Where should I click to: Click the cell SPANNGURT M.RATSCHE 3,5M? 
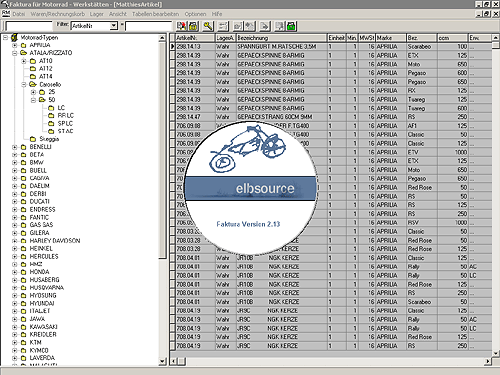tap(281, 47)
